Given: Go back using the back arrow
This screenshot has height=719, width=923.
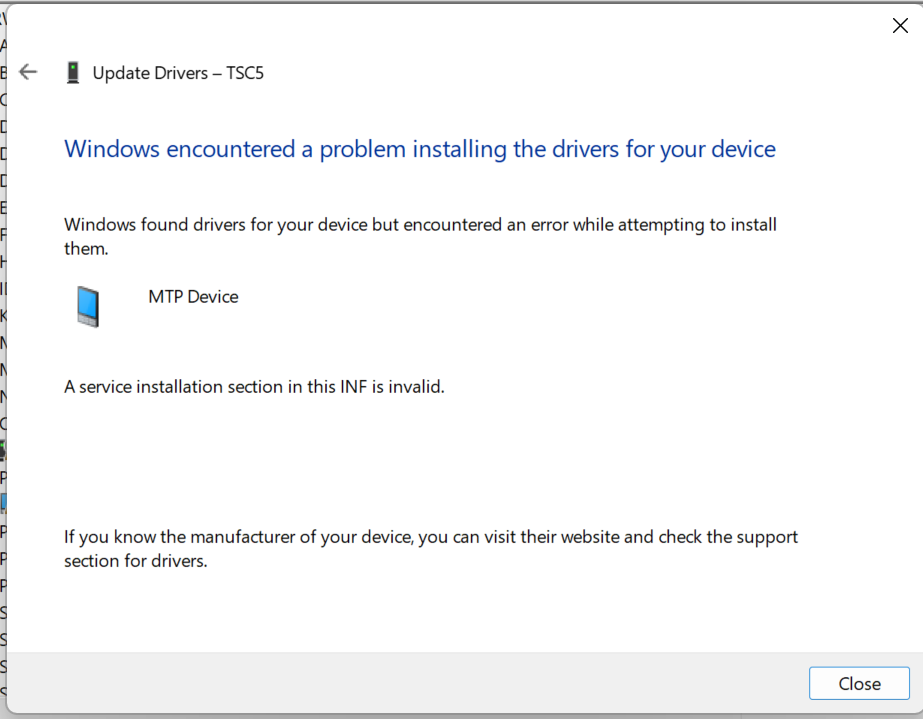Looking at the screenshot, I should coord(28,72).
